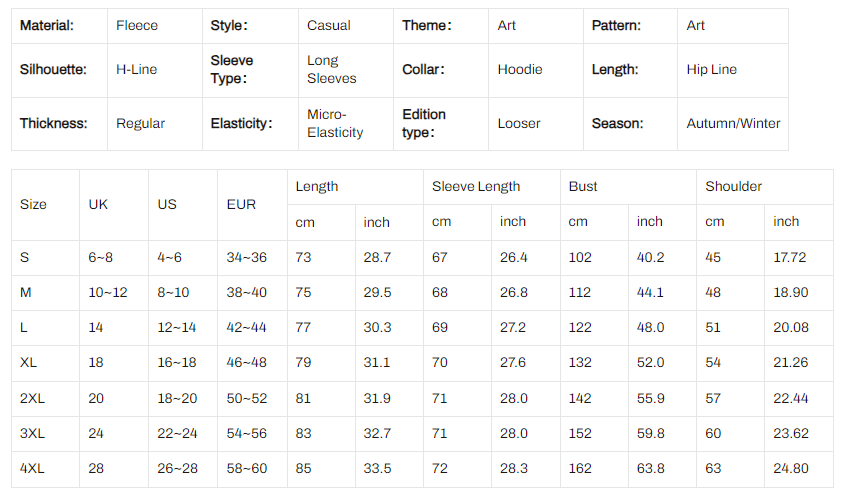Click the Looser edition type value
This screenshot has height=498, width=847.
point(519,123)
